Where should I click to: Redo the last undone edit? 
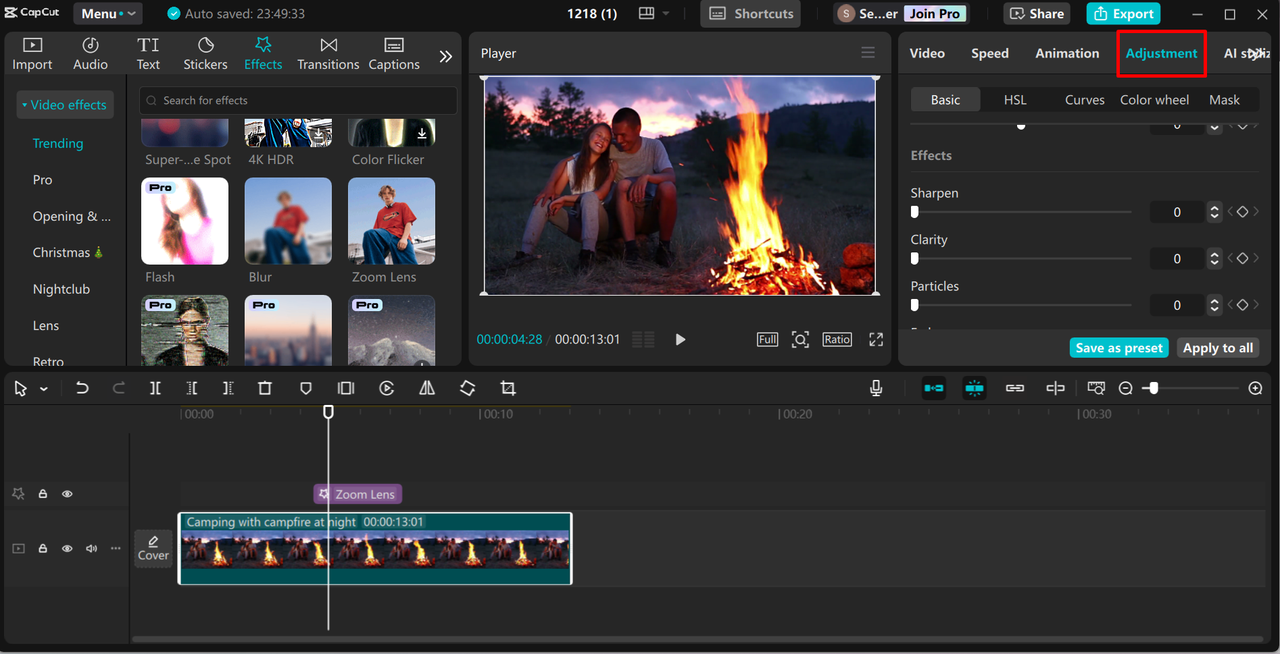click(x=119, y=388)
